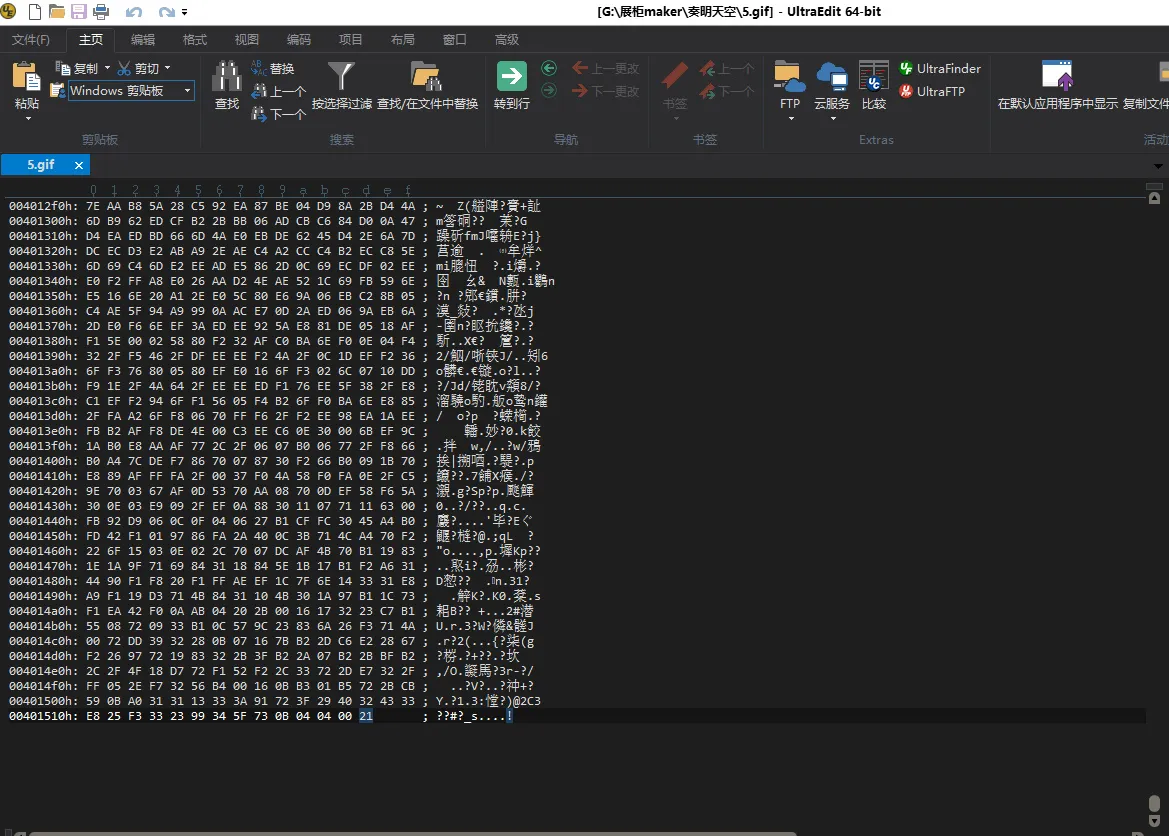Launch UltraFinder
This screenshot has width=1169, height=836.
(x=939, y=68)
